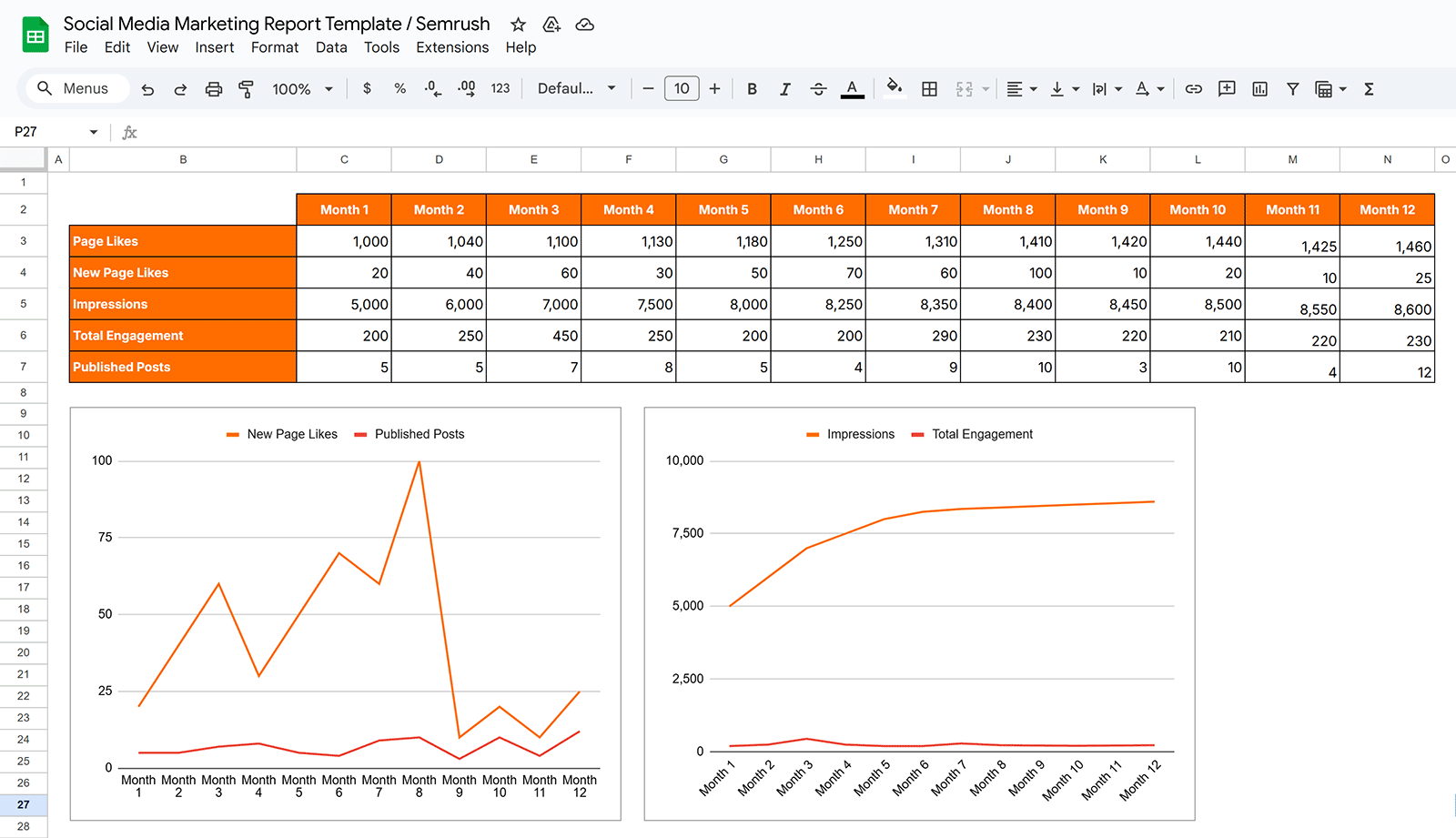Viewport: 1456px width, 838px height.
Task: Open the horizontal align dropdown
Action: (x=1021, y=88)
